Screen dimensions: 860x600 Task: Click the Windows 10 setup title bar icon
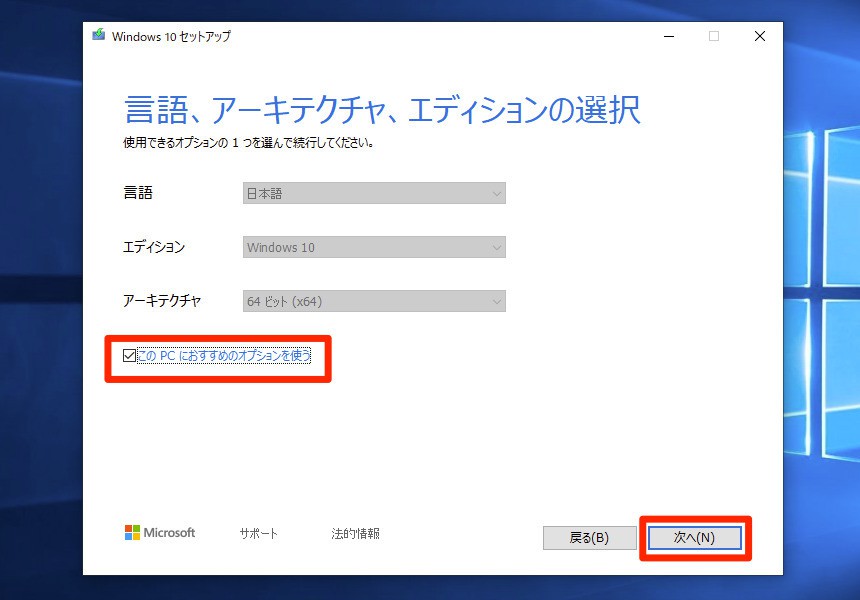99,35
